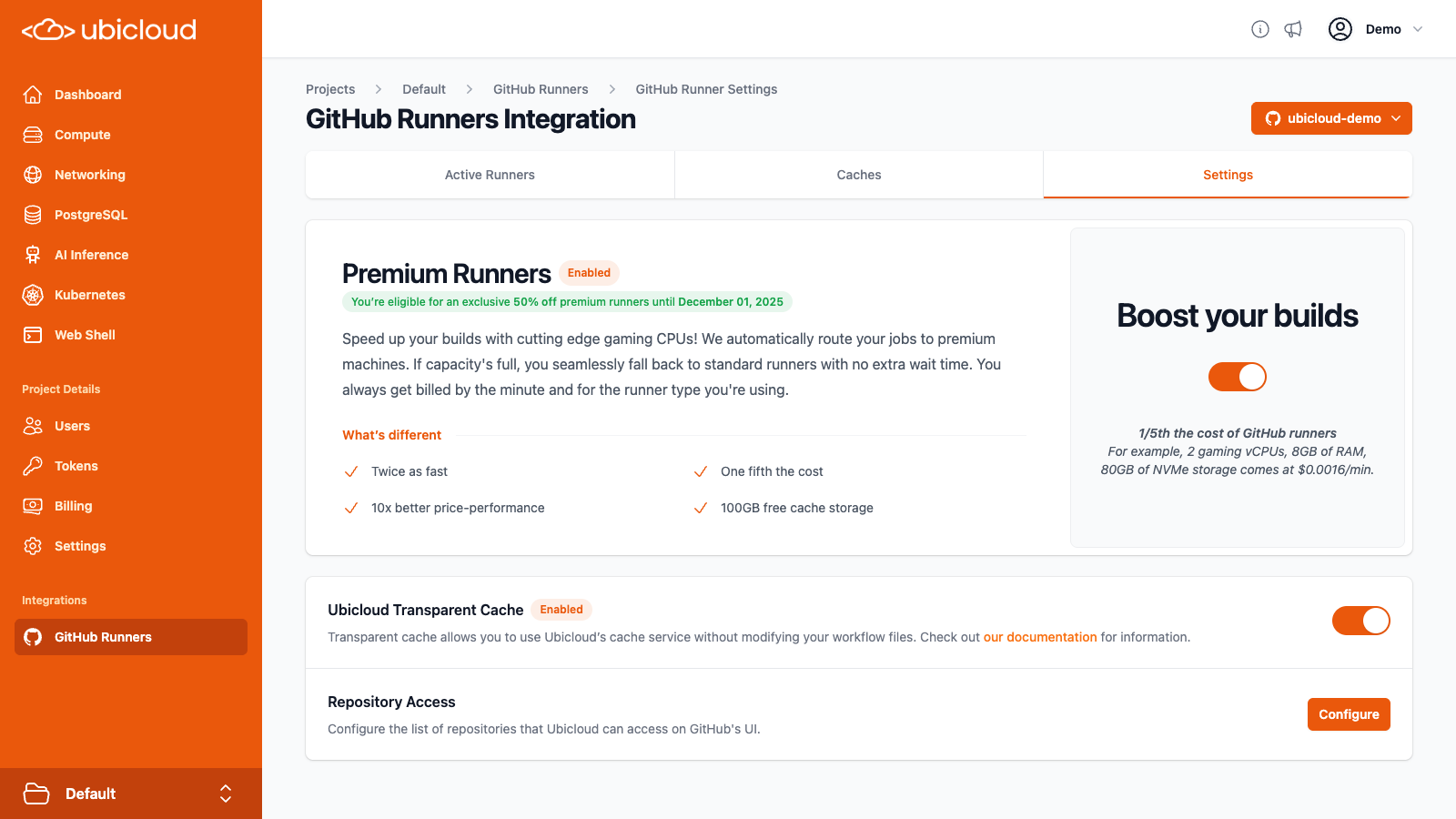Click the user account avatar icon
Screen dimensions: 1456x819
point(1340,29)
